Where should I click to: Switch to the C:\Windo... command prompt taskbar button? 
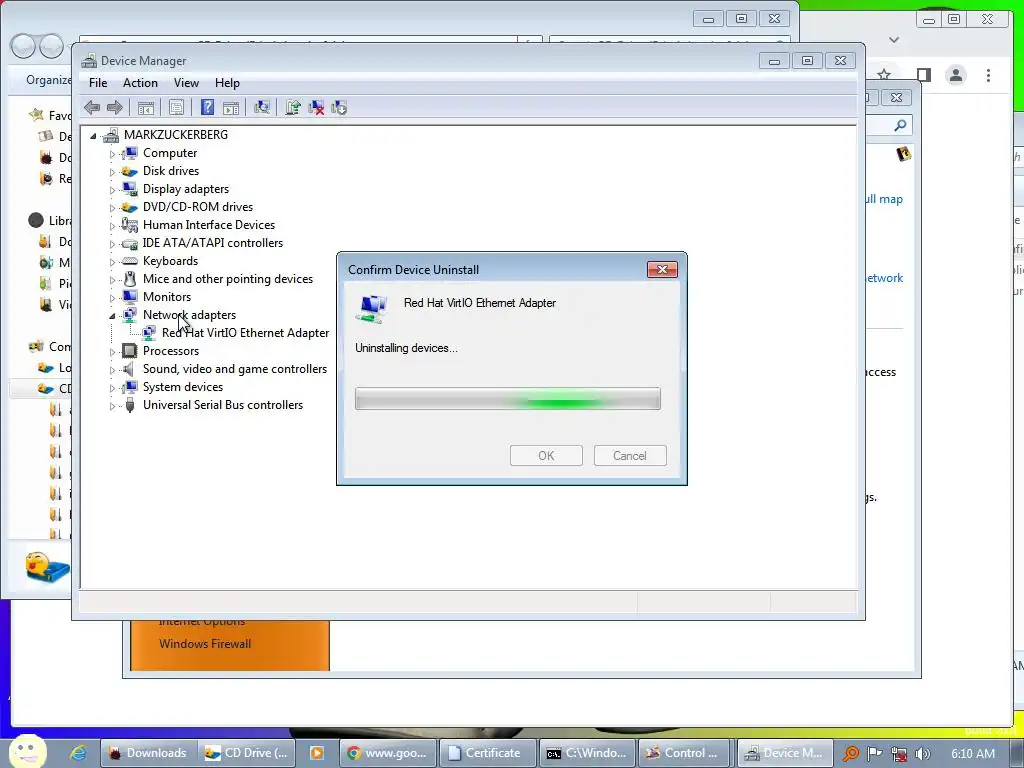click(x=587, y=753)
